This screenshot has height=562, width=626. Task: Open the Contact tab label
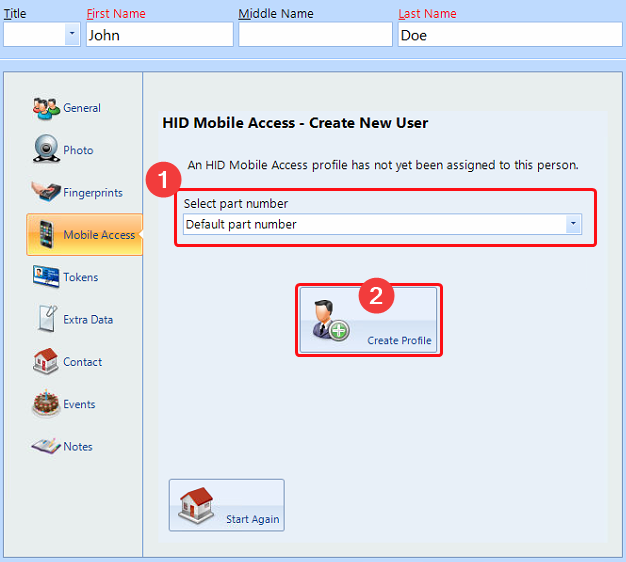pyautogui.click(x=83, y=362)
